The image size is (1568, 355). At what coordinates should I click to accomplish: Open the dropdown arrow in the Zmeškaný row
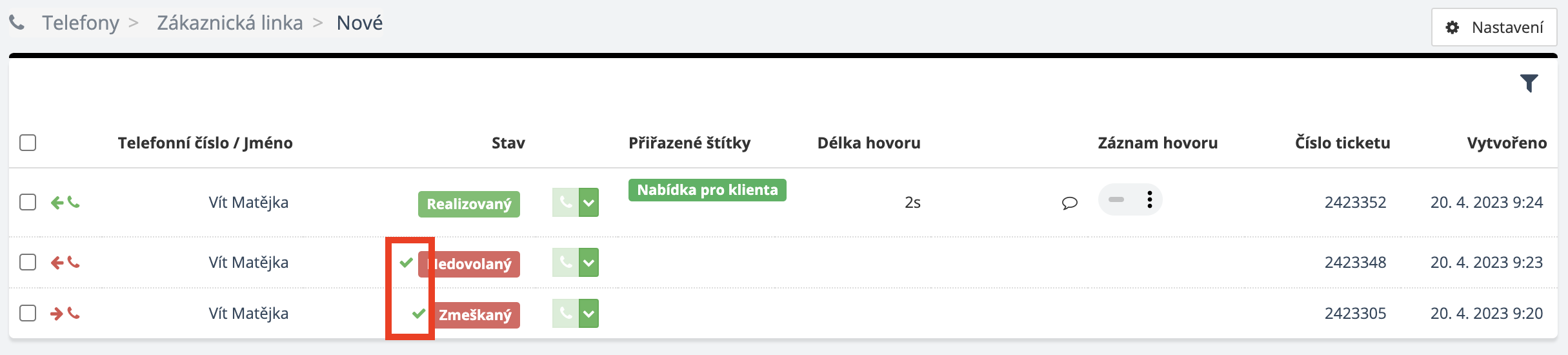(588, 314)
